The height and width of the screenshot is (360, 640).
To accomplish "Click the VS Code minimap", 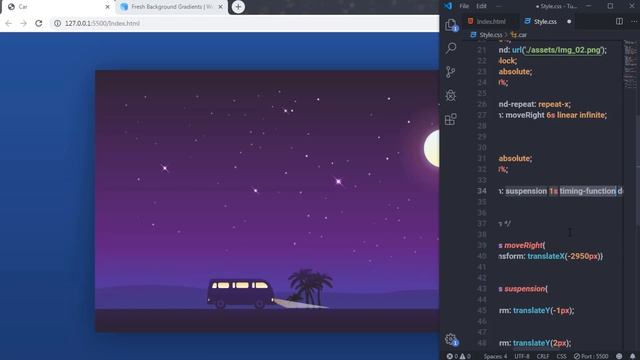I will coord(630,63).
